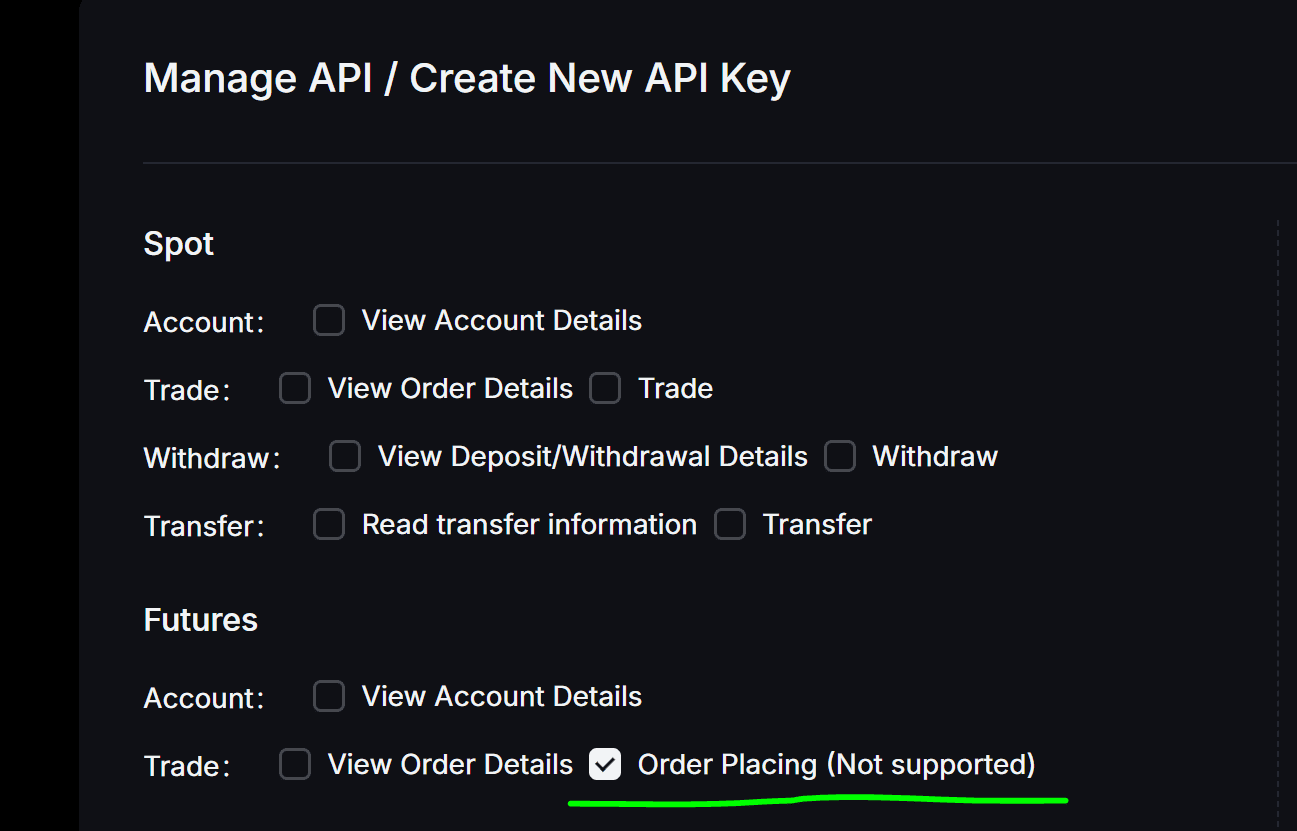This screenshot has height=831, width=1297.
Task: Tick Futures View Order Details checkbox
Action: pos(295,765)
